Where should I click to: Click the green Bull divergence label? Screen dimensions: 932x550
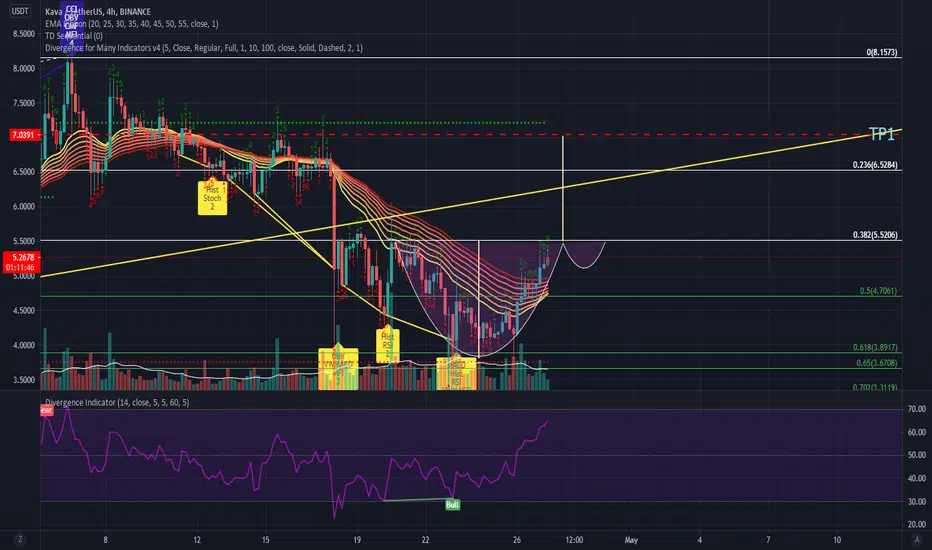pos(452,505)
